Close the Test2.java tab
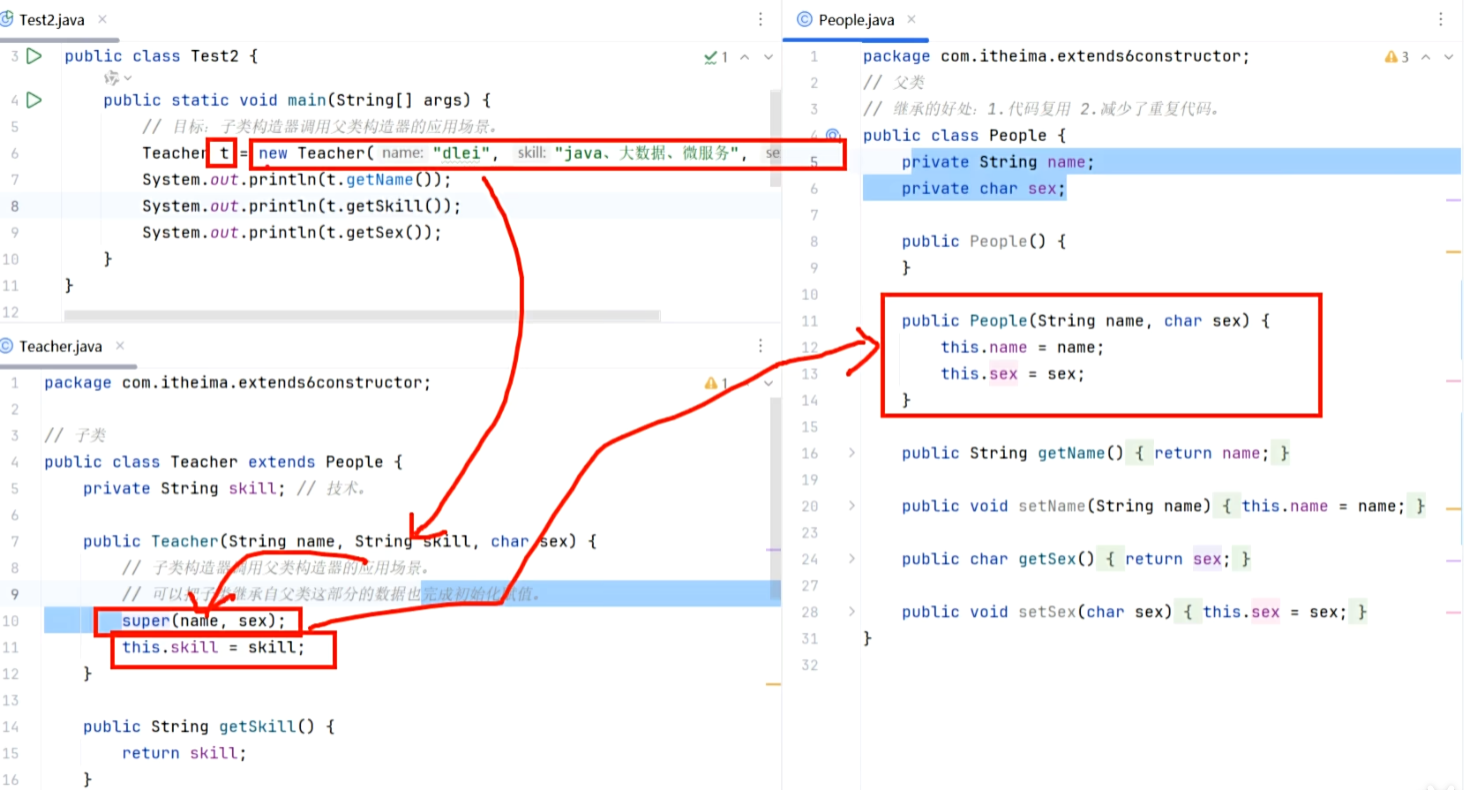The height and width of the screenshot is (790, 1464). click(104, 20)
